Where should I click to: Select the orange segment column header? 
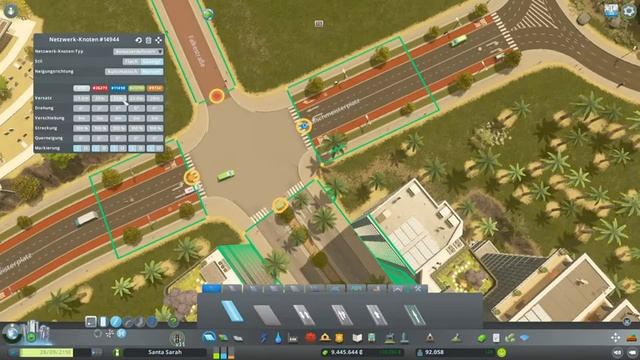[155, 88]
